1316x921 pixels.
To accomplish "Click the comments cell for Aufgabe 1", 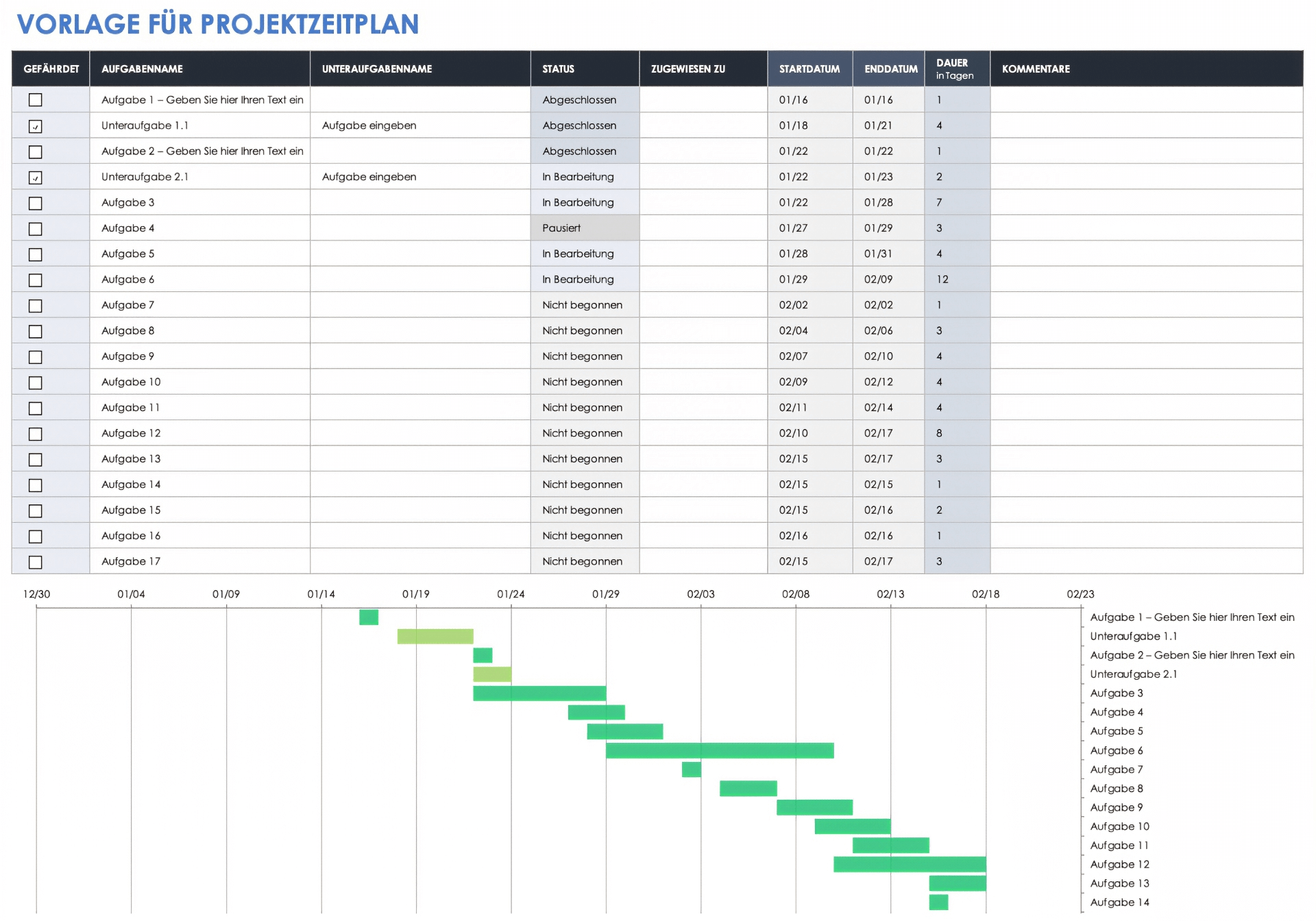I will (x=1147, y=100).
